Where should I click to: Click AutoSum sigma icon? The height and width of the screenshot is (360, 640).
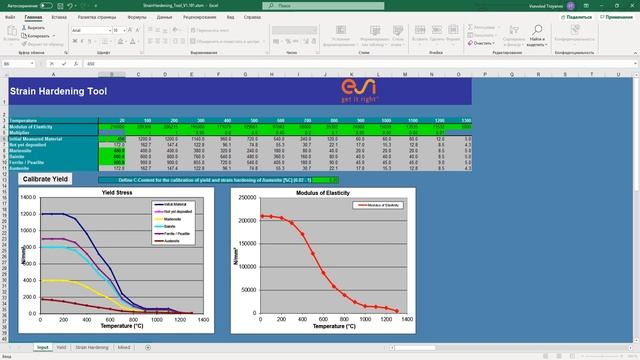(470, 27)
